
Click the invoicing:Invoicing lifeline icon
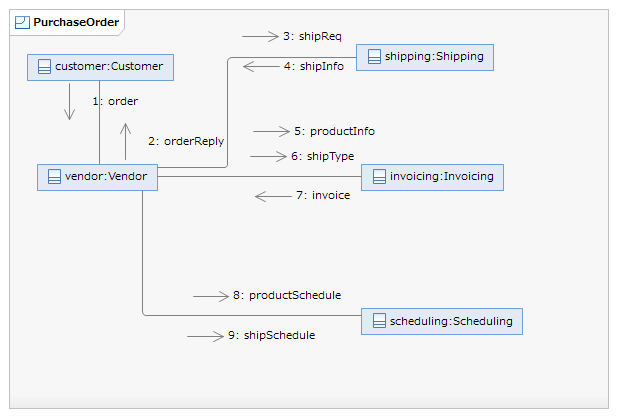click(x=379, y=177)
